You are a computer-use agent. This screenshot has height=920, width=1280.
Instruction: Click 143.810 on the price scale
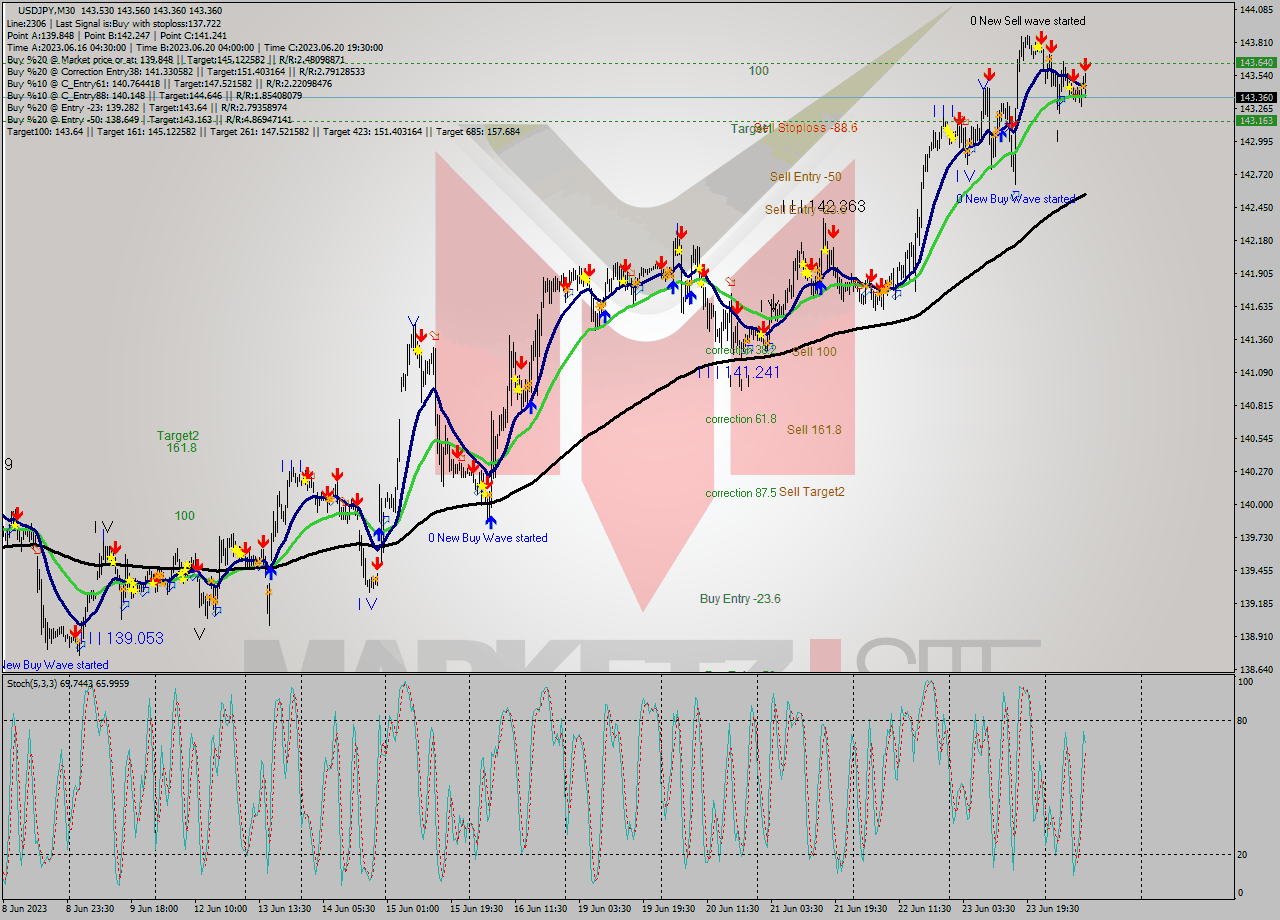coord(1255,43)
